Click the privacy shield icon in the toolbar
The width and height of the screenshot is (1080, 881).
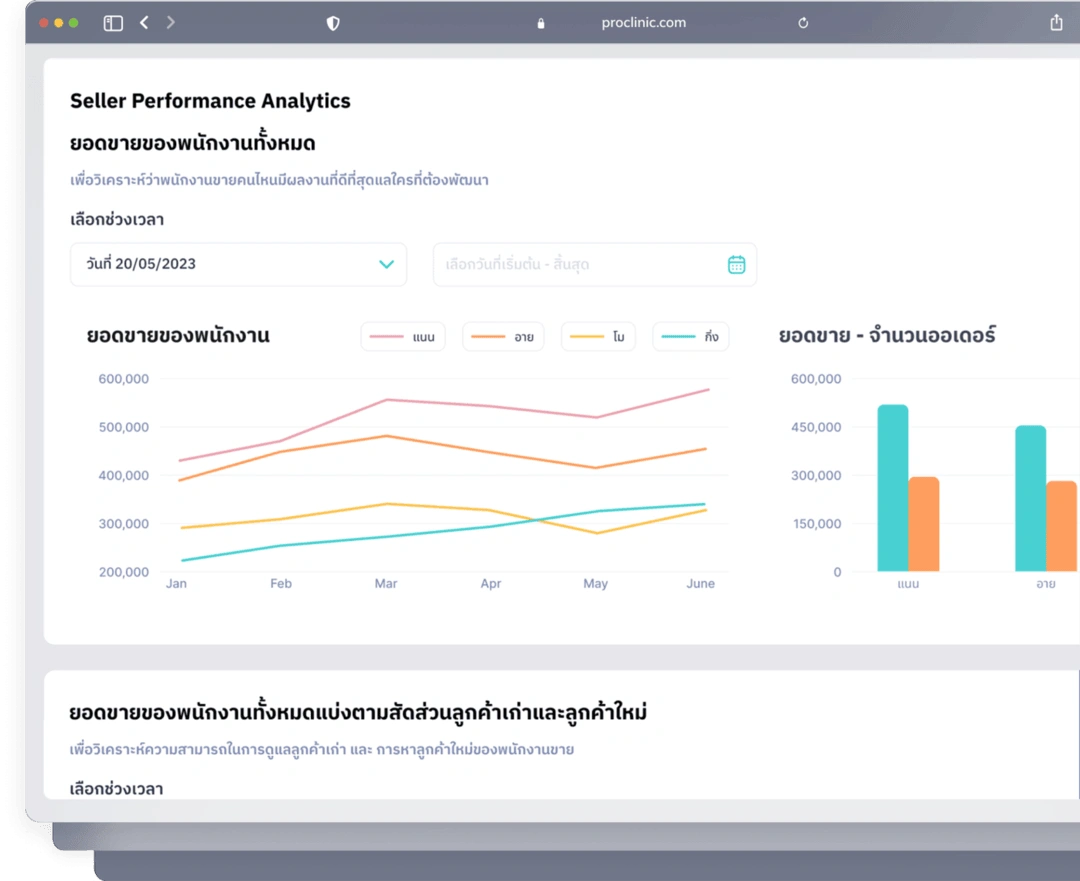332,22
